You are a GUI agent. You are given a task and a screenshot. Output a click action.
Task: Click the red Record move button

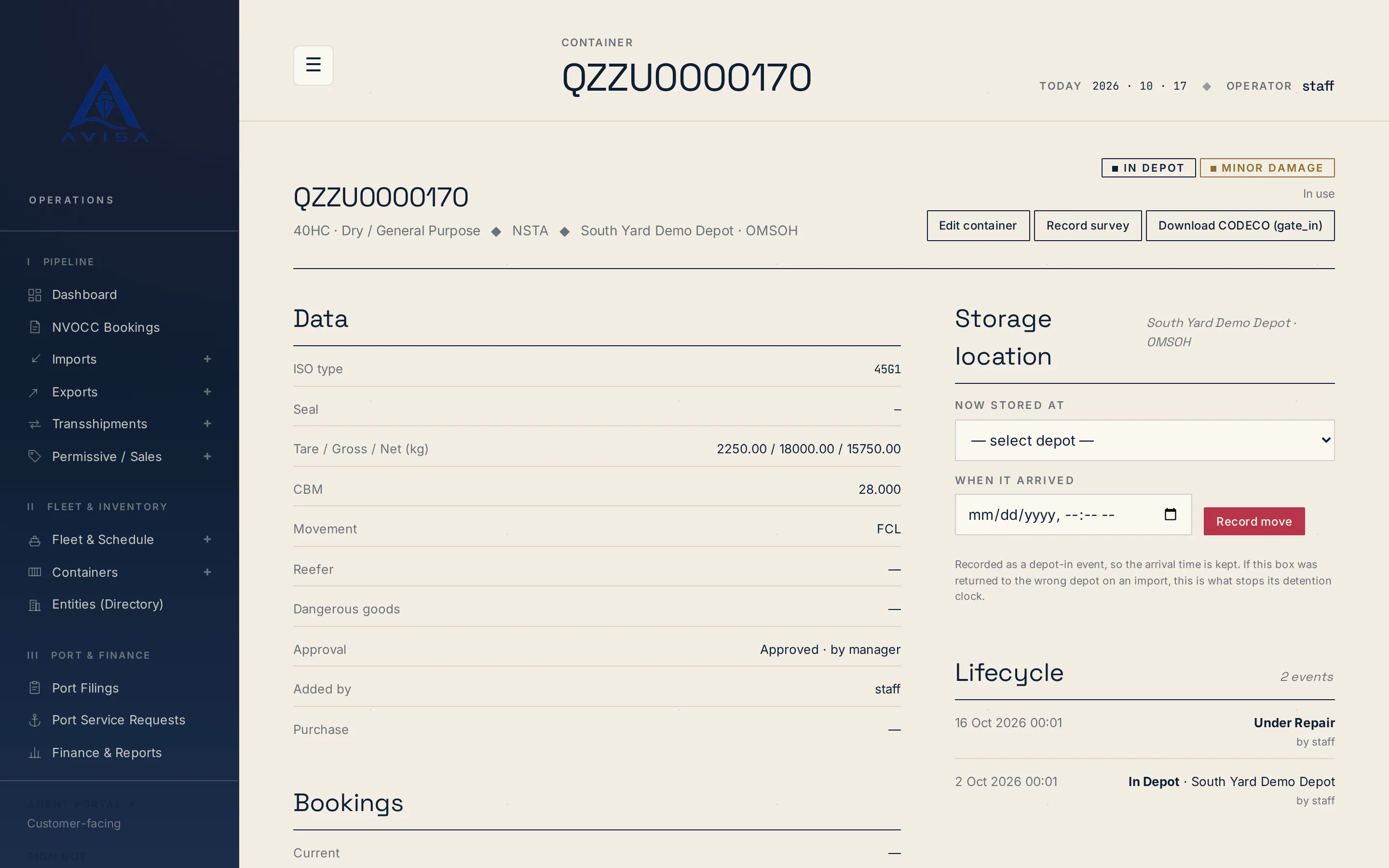point(1254,521)
